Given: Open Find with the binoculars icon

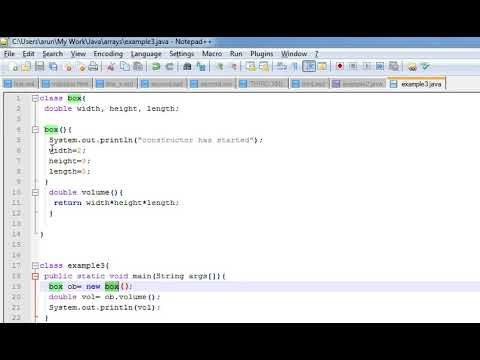Looking at the screenshot, I should pyautogui.click(x=187, y=67).
